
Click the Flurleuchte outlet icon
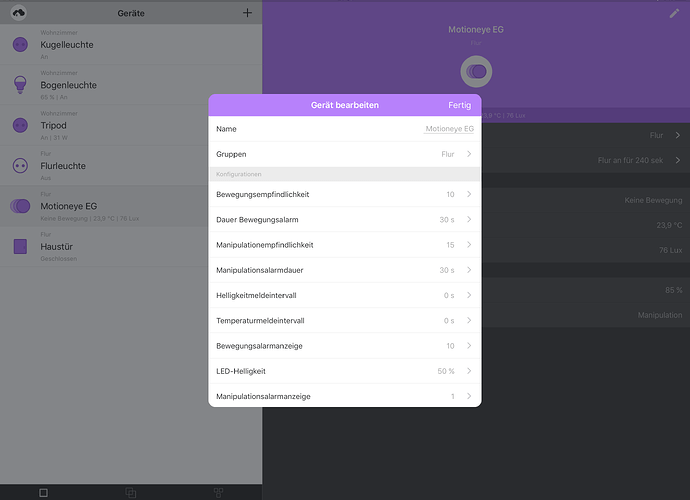point(20,165)
